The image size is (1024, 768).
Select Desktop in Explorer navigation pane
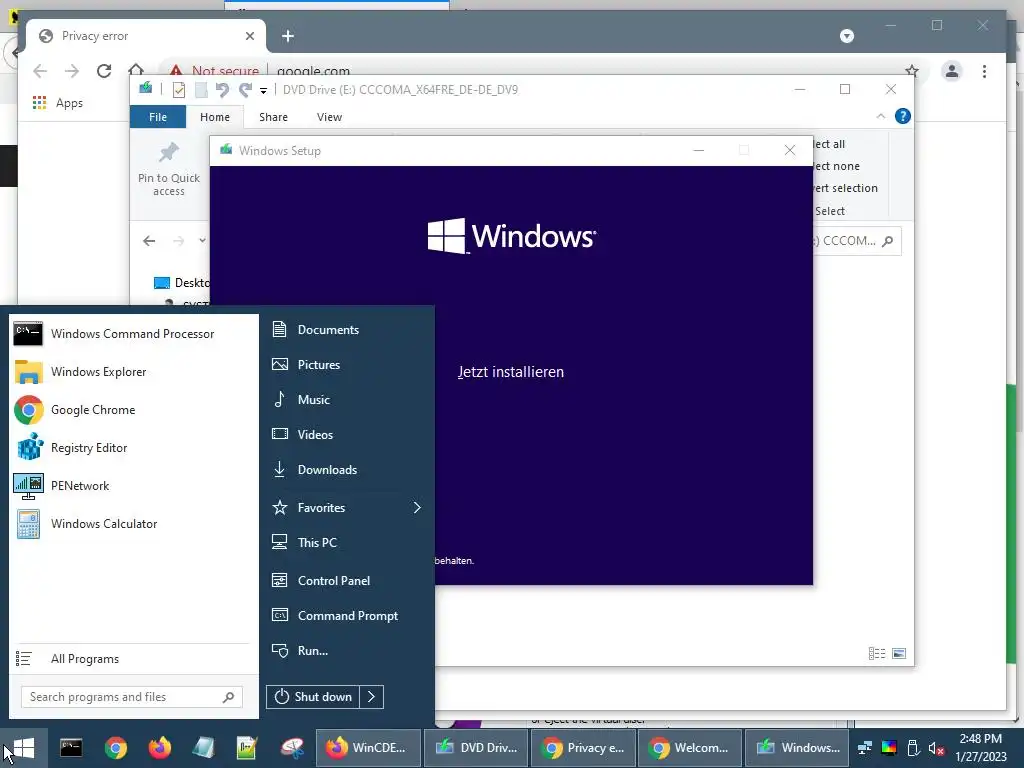click(180, 283)
